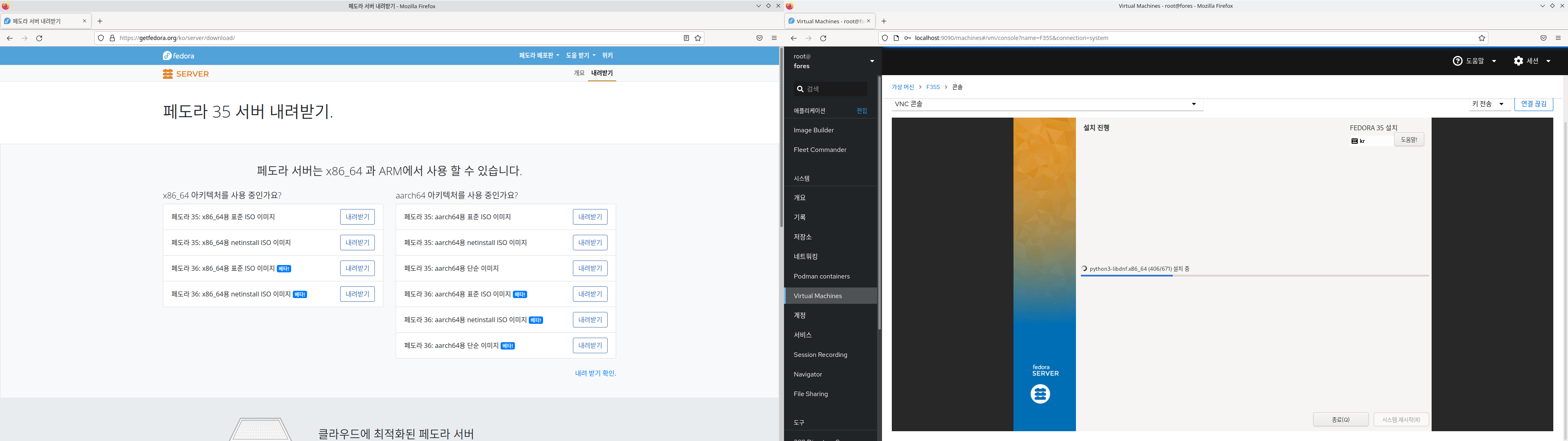The height and width of the screenshot is (441, 1568).
Task: Click the search magnifier icon in Cockpit sidebar
Action: point(800,89)
